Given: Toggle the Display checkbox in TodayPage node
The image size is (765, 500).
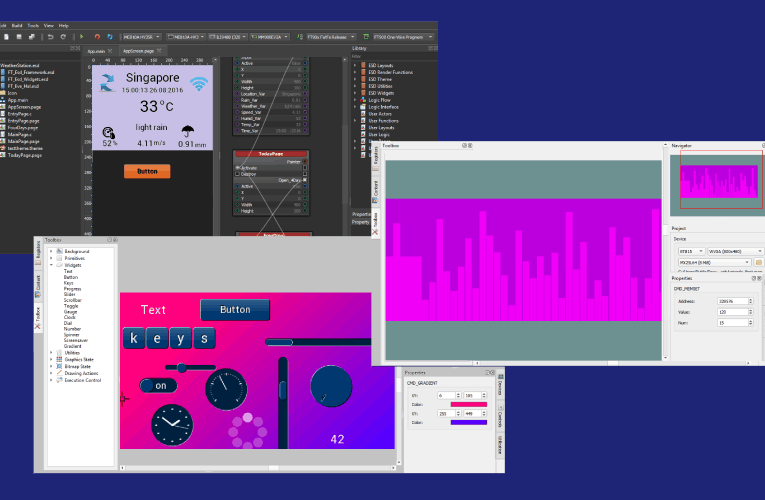Looking at the screenshot, I should (x=238, y=174).
